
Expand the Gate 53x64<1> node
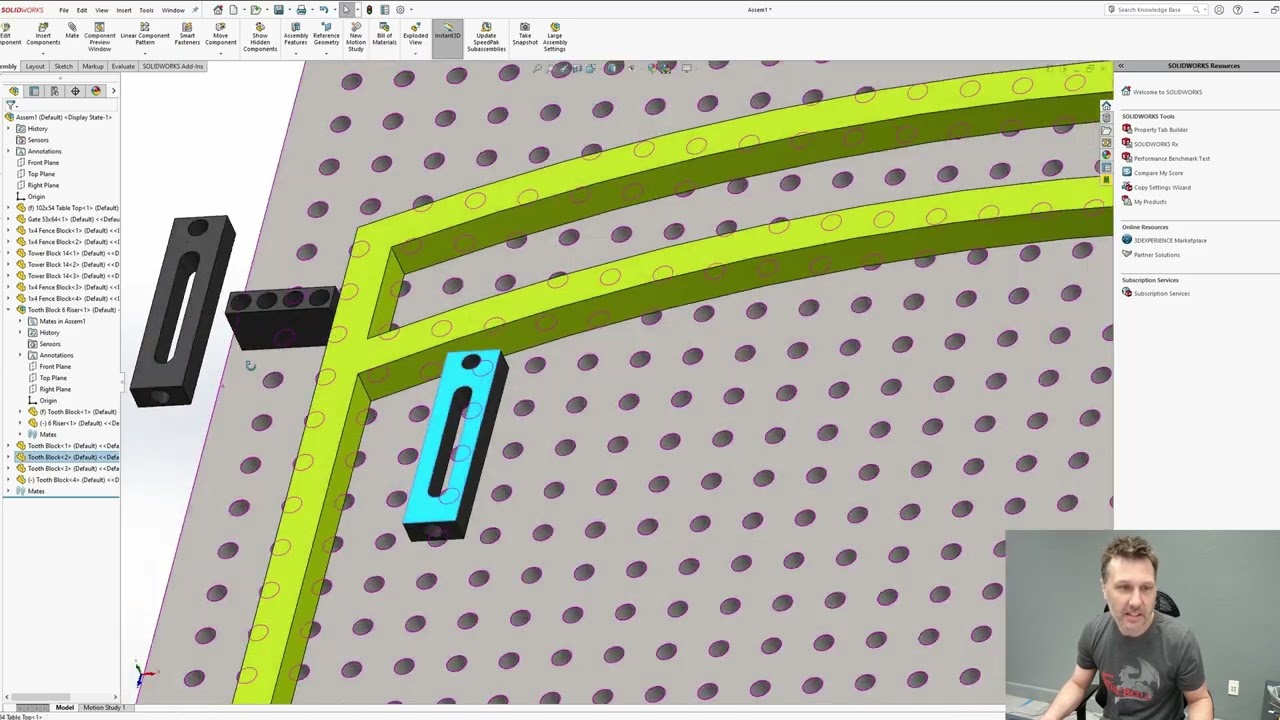[x=8, y=219]
